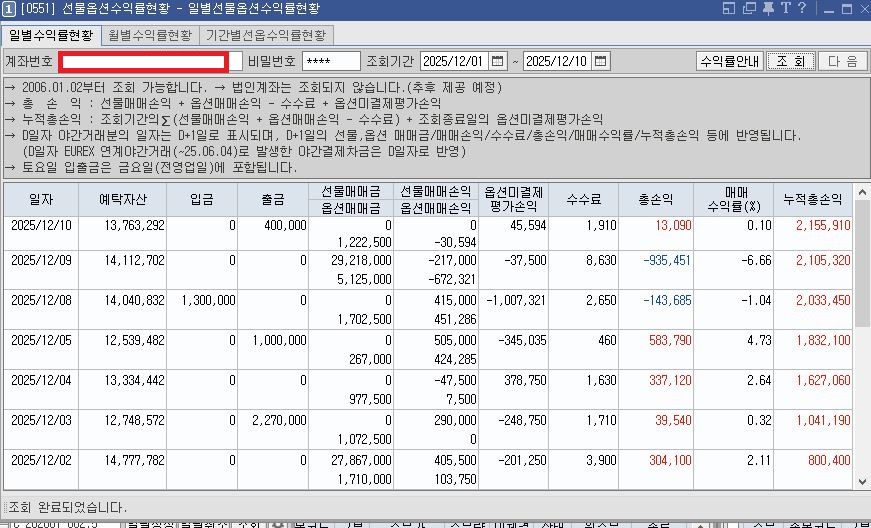Screen dimensions: 871x528
Task: Switch to 일별수익률현황 tab
Action: pos(51,35)
